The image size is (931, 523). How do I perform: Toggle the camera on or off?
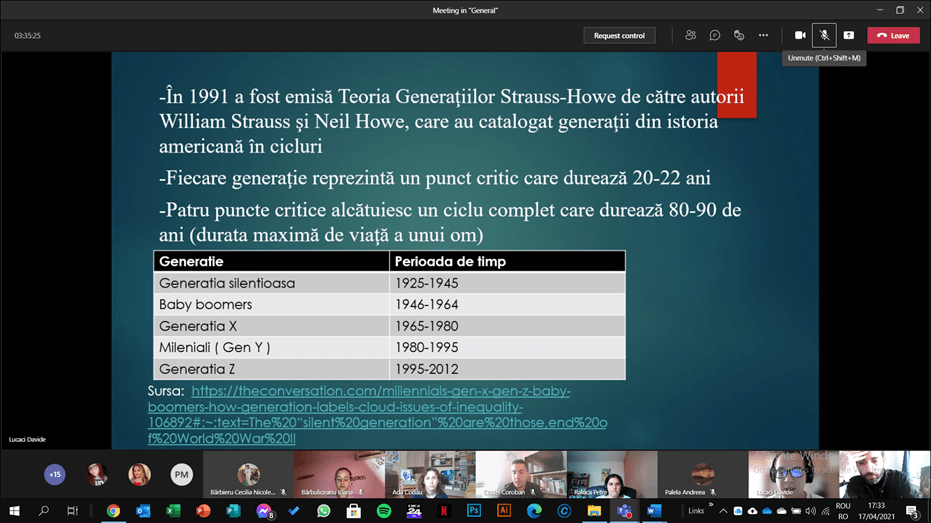click(800, 35)
